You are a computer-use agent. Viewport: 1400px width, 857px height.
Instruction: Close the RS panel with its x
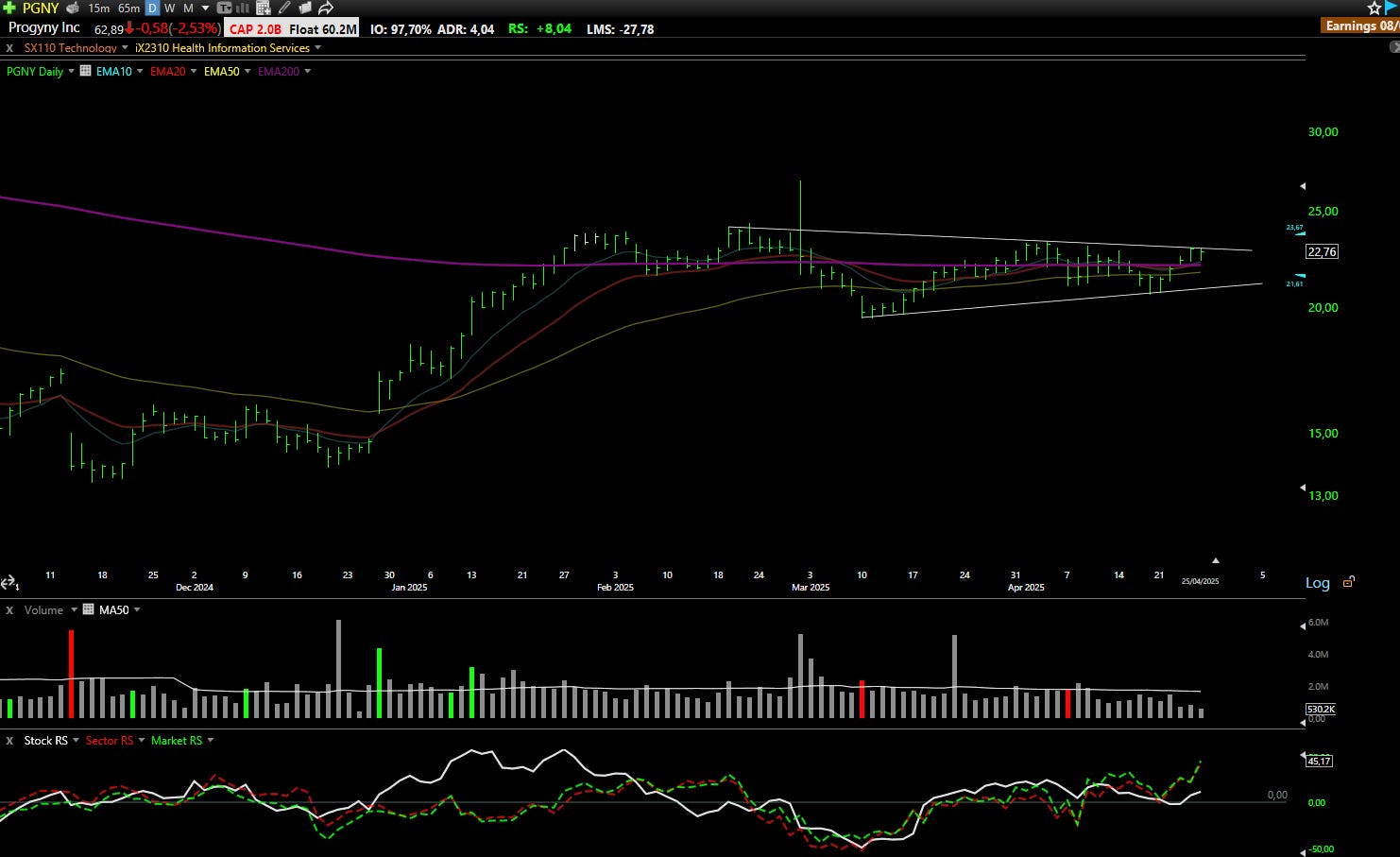point(9,741)
